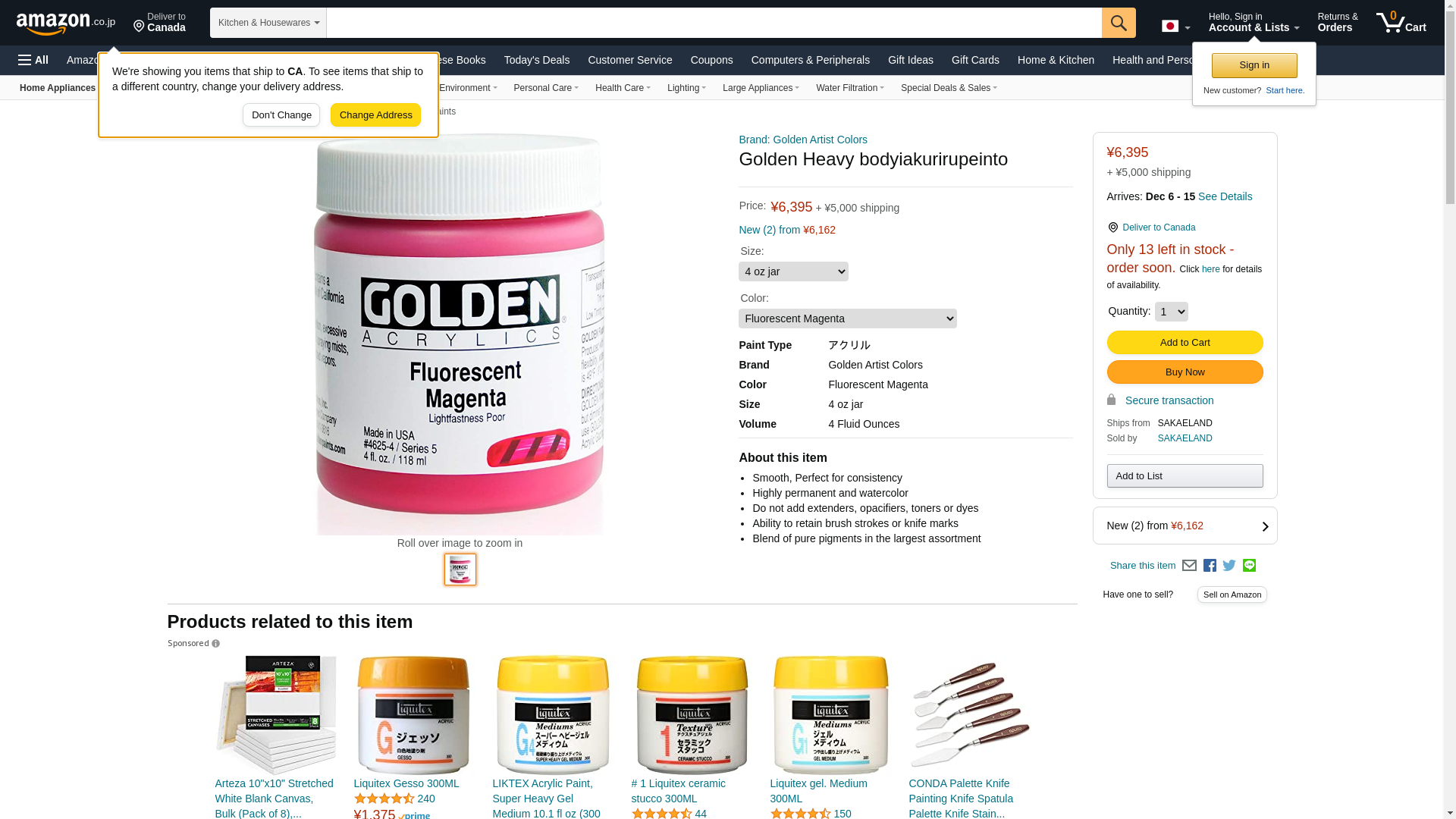Screen dimensions: 1456x819
Task: Change the Quantity dropdown
Action: tap(1171, 312)
